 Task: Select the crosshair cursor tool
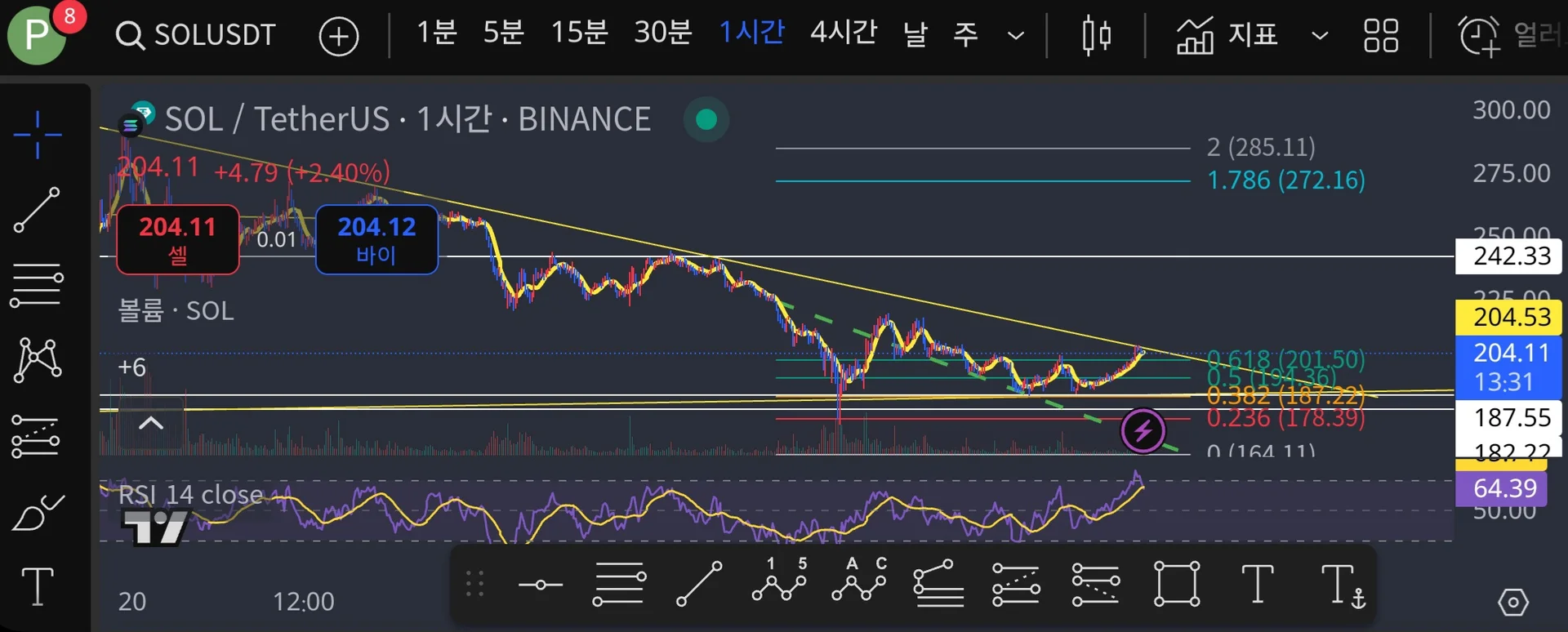pos(38,135)
